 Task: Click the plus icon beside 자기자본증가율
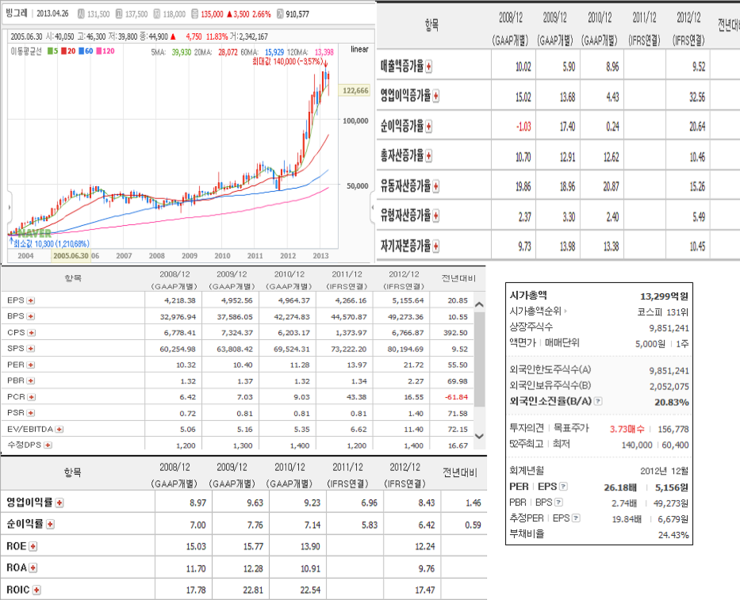click(436, 246)
